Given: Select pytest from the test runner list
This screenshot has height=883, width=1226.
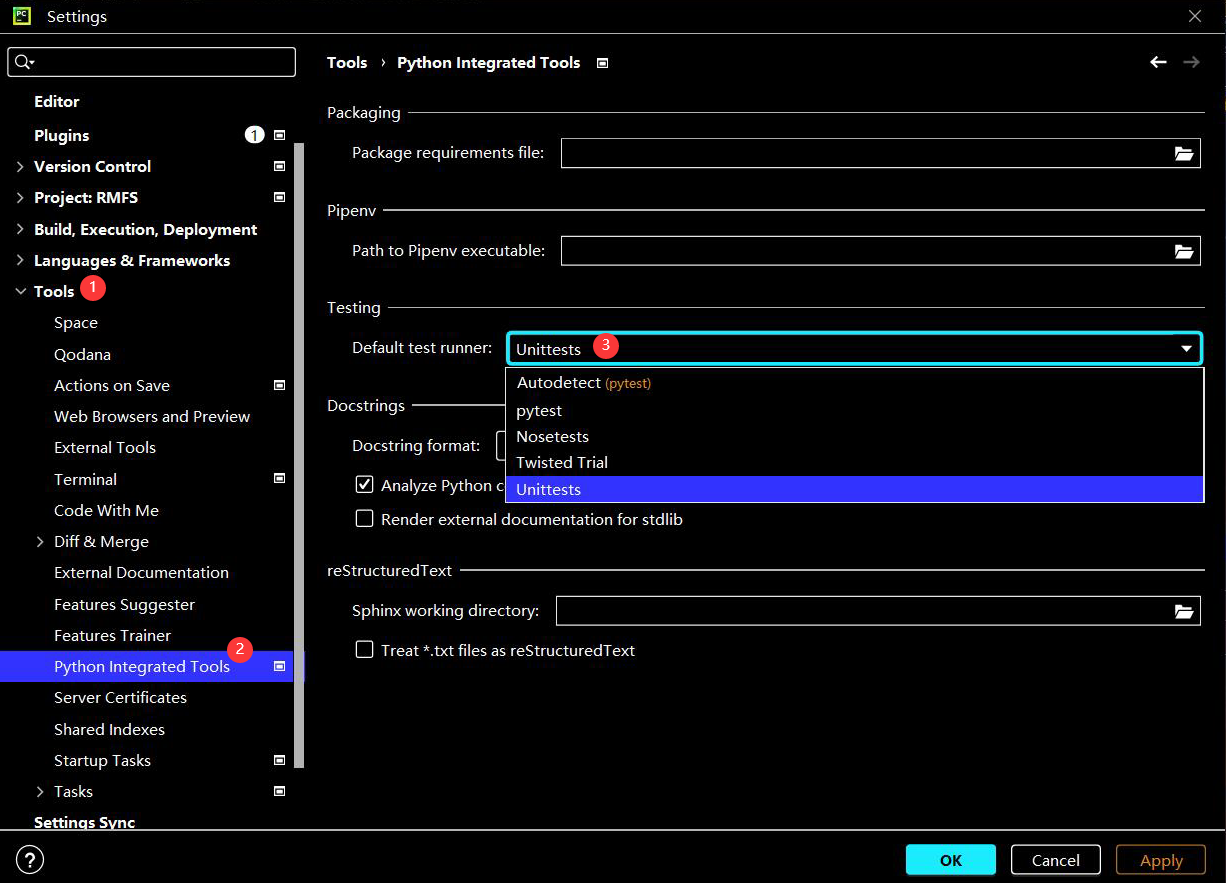Looking at the screenshot, I should [539, 411].
